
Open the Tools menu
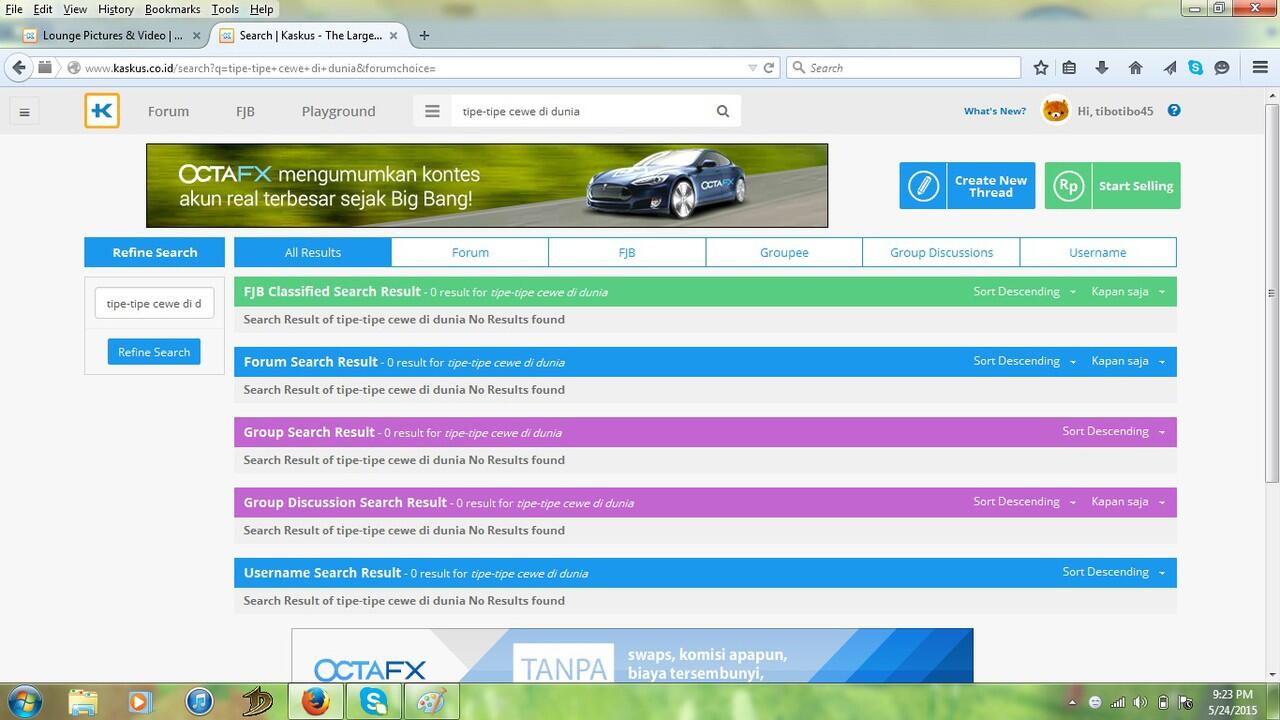(225, 9)
